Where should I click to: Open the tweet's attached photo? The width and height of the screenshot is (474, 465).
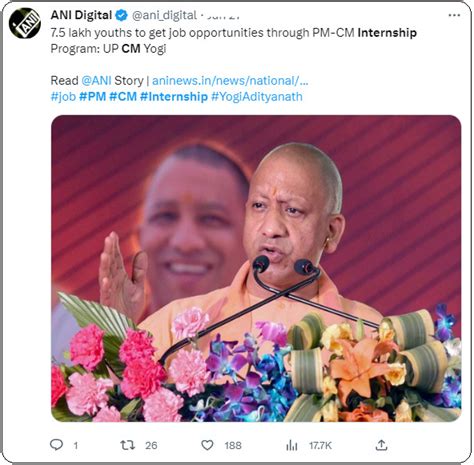pos(256,268)
